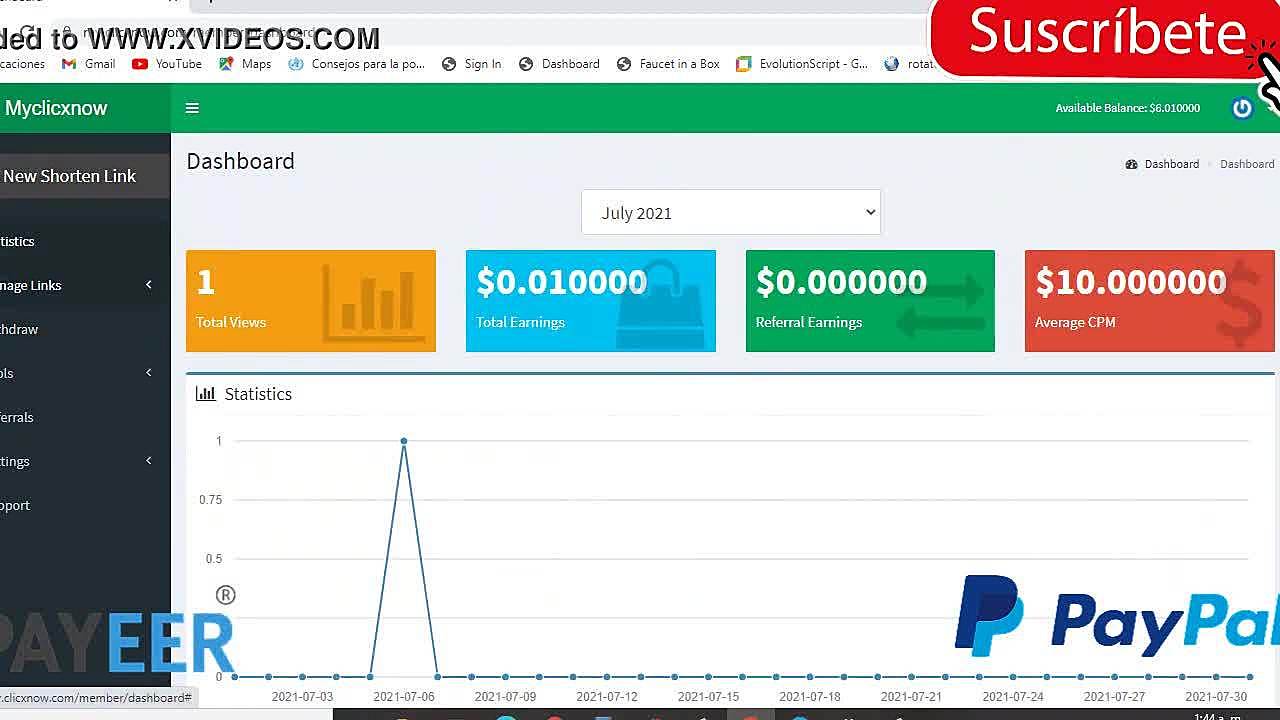
Task: Open the Dashboard bookmark in bookmarks bar
Action: 559,64
